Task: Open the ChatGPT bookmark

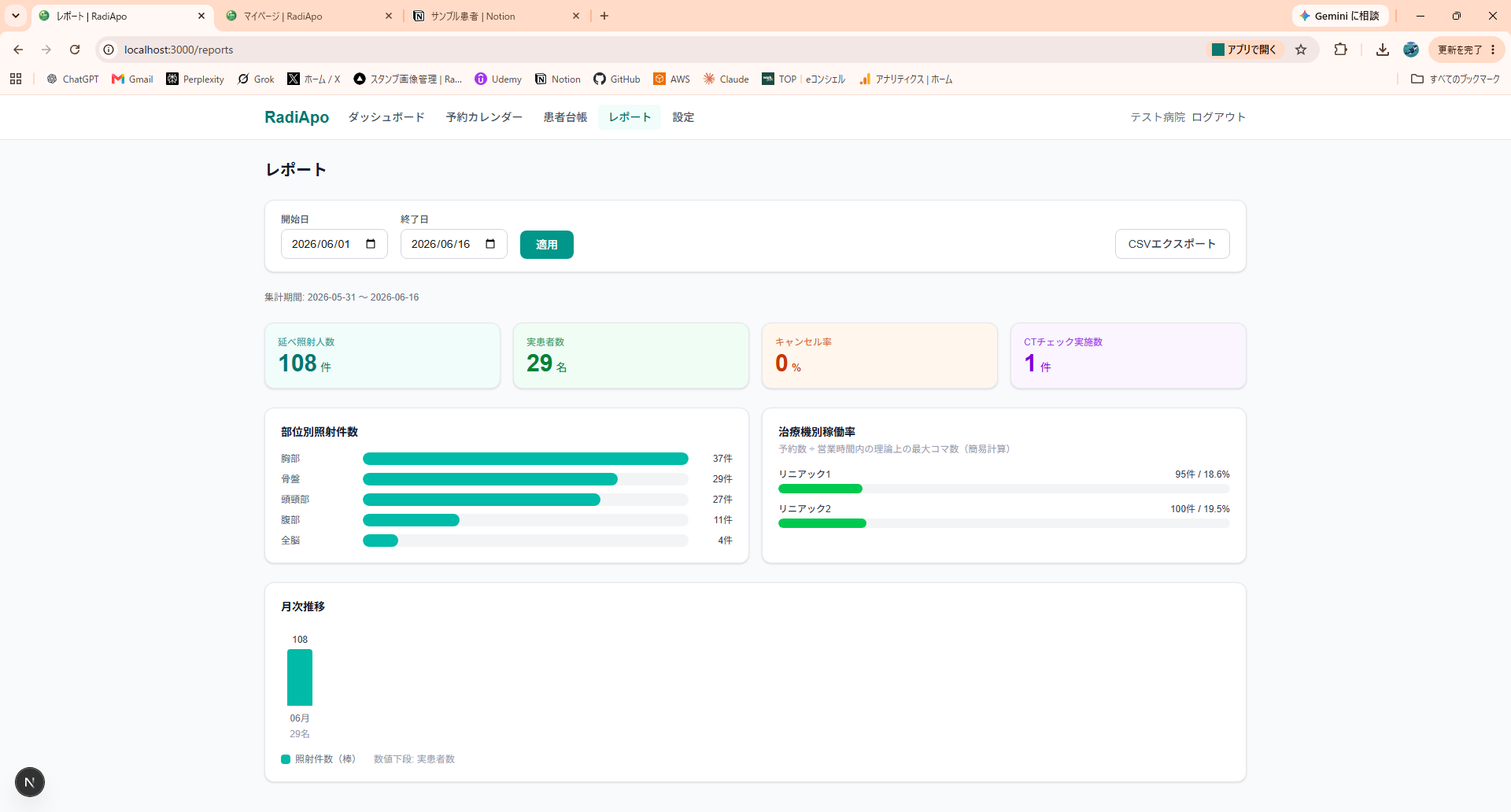Action: tap(72, 79)
